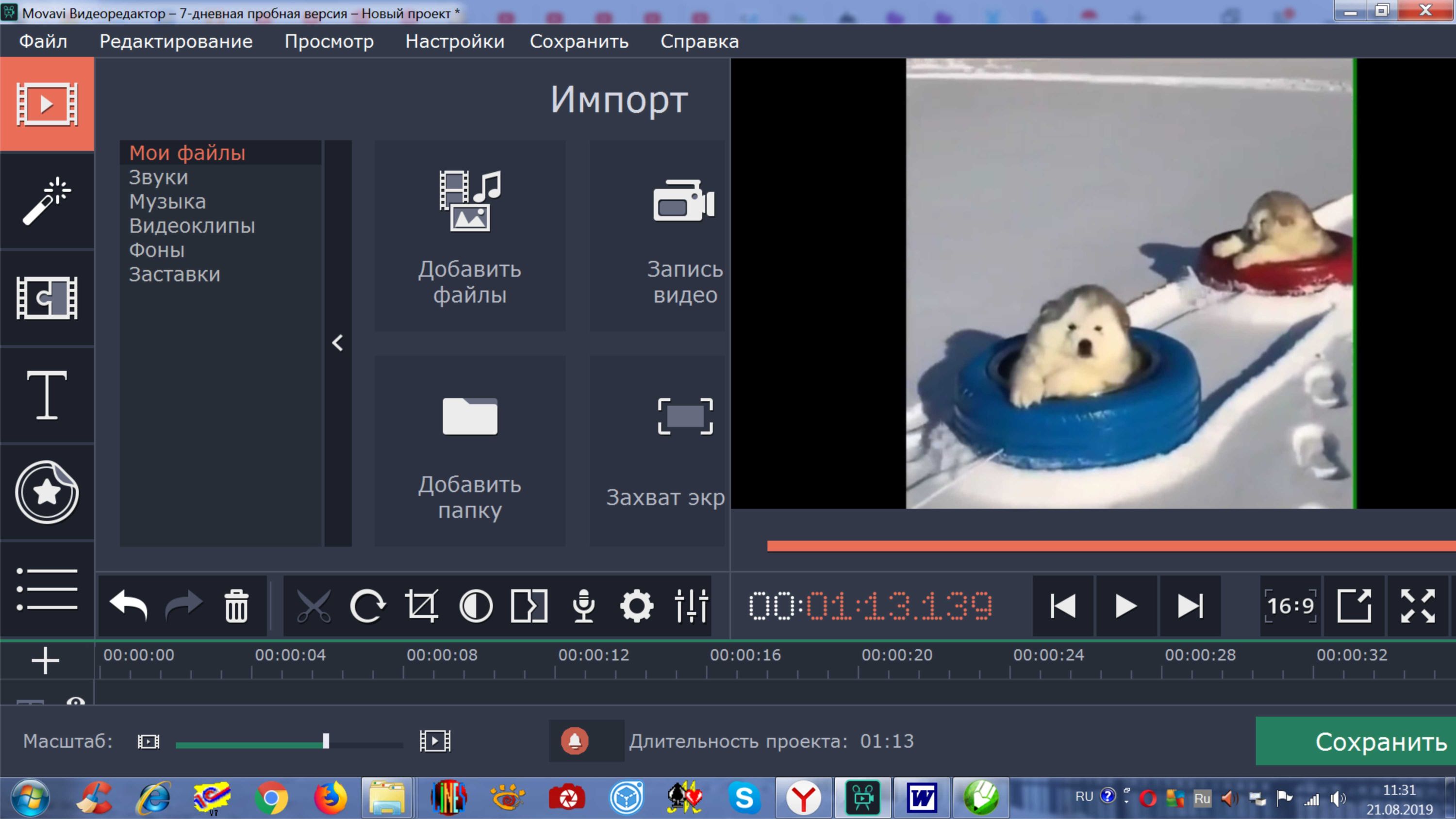The image size is (1456, 819).
Task: Select Заставки category
Action: [x=220, y=274]
